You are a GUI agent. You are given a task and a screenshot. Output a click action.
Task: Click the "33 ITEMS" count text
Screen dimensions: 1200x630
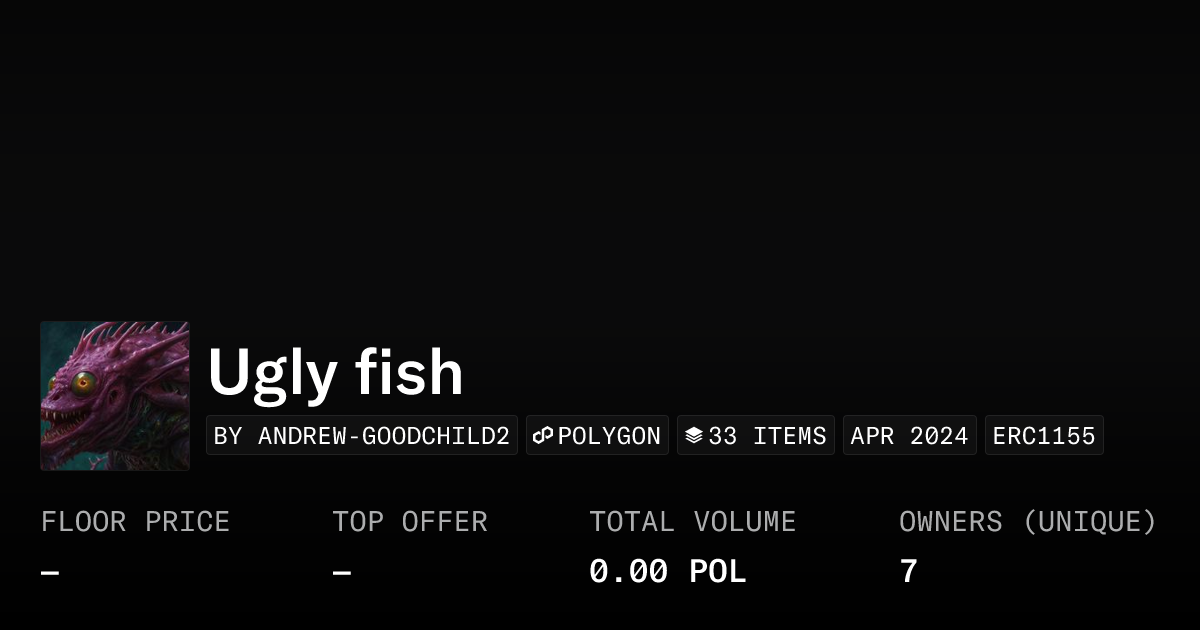click(x=767, y=436)
